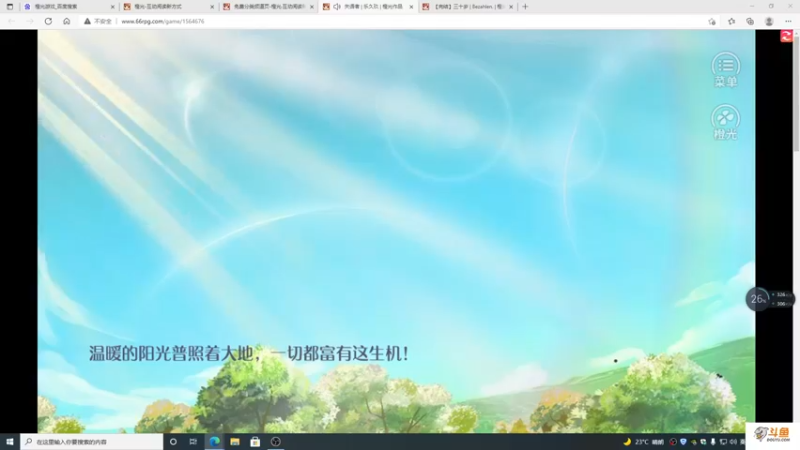This screenshot has width=800, height=450.
Task: Switch to the 橙光游戏 百度搜索 tab
Action: (x=69, y=7)
